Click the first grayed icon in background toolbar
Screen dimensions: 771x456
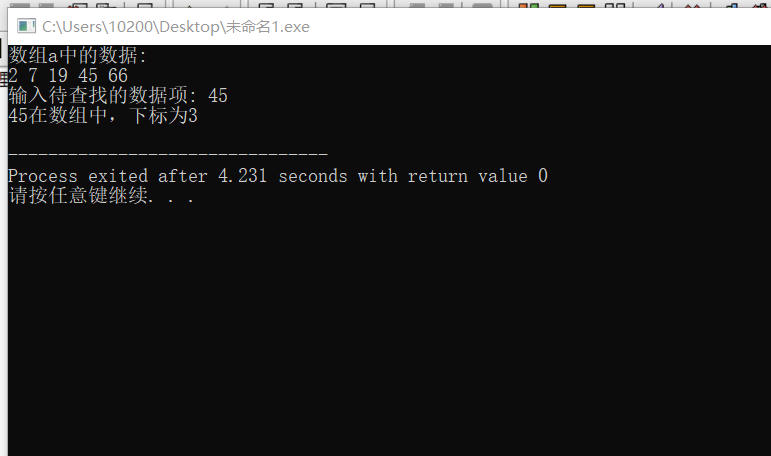click(x=20, y=5)
